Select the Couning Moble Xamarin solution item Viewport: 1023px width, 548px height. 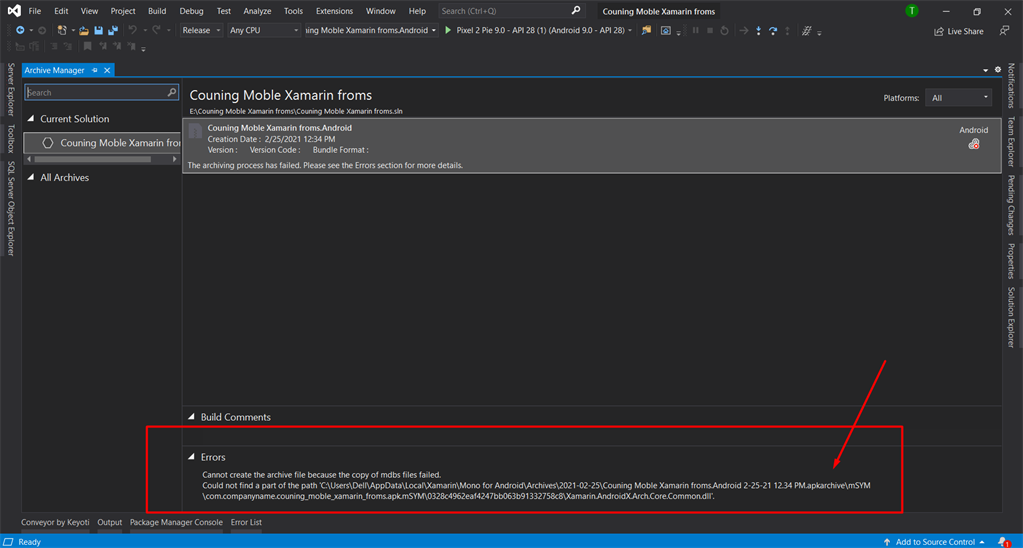point(102,142)
